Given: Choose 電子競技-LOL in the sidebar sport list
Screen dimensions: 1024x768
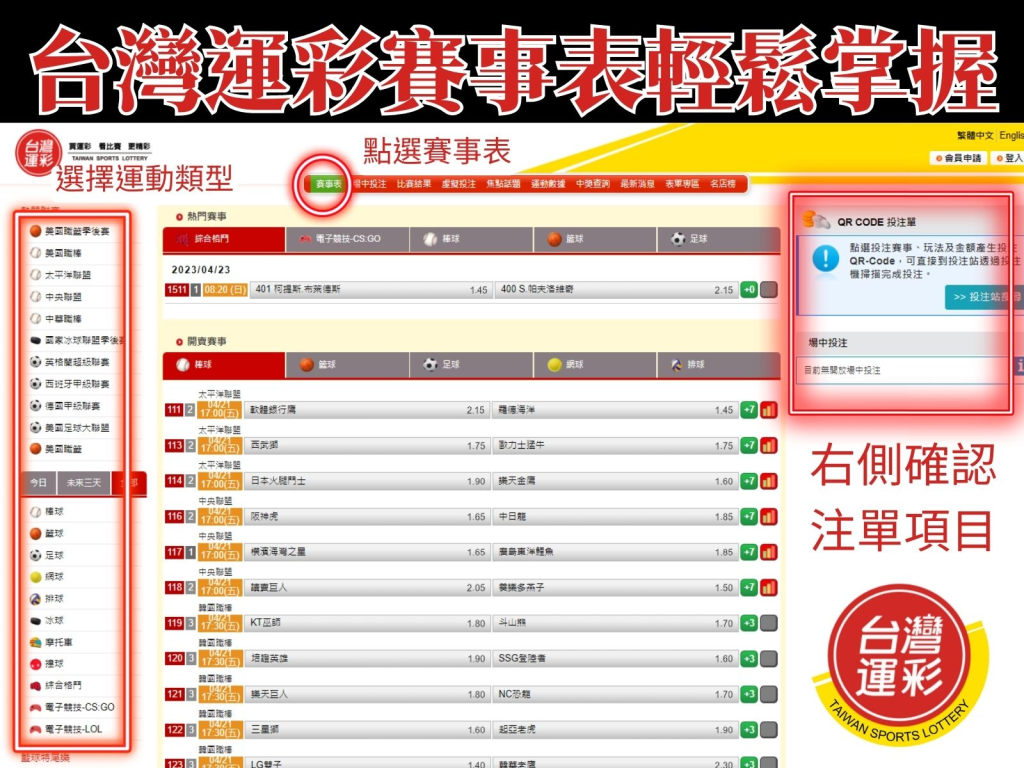Looking at the screenshot, I should [x=66, y=729].
